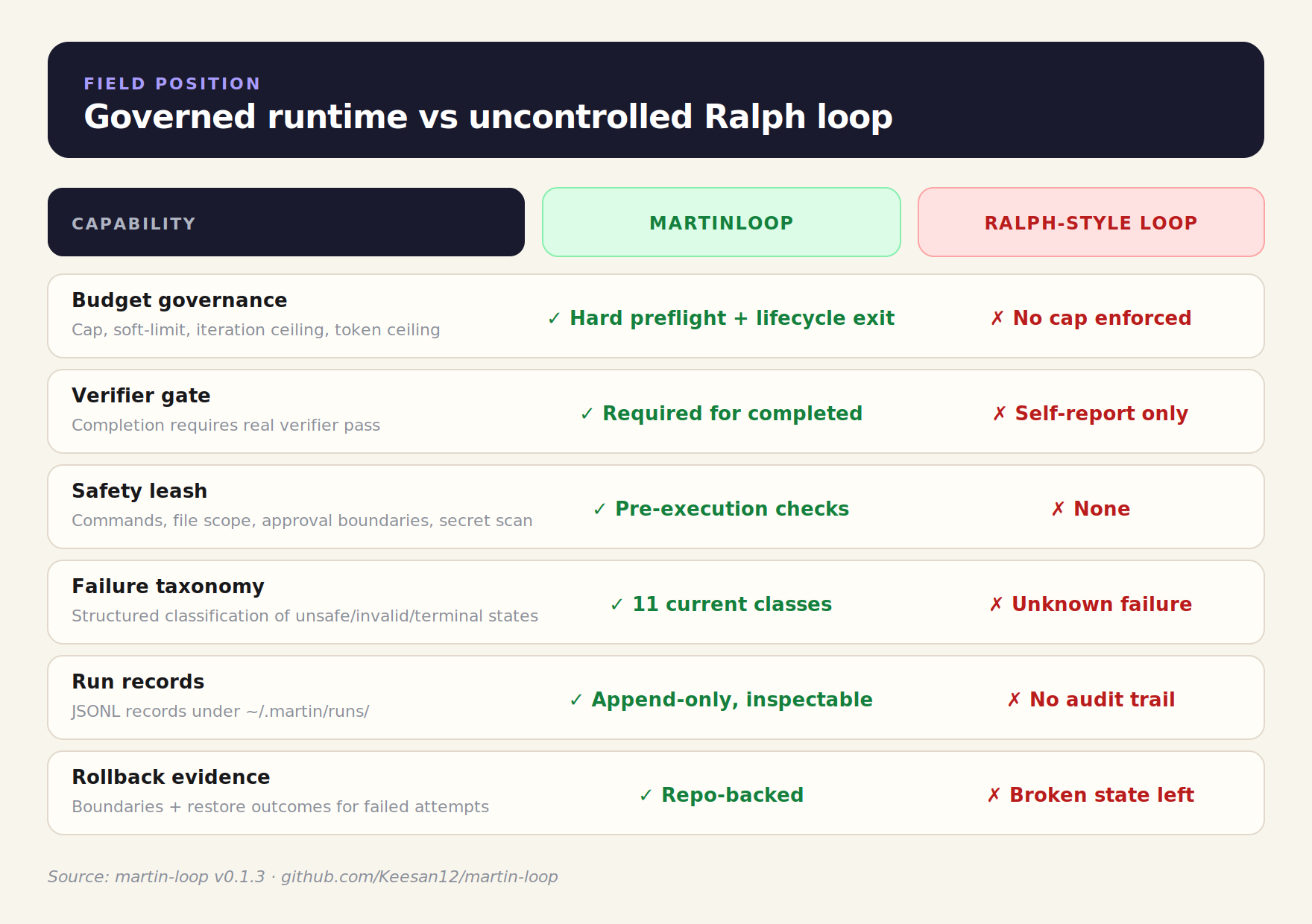Click 'Hard preflight + lifecycle exit' cell
Image resolution: width=1312 pixels, height=924 pixels.
click(721, 318)
